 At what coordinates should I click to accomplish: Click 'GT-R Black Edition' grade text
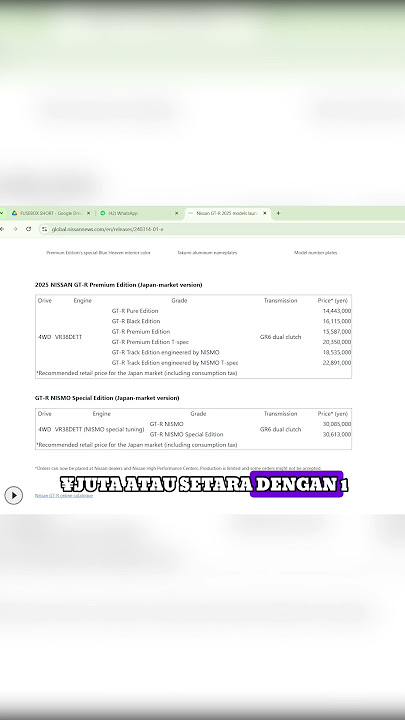[x=136, y=321]
